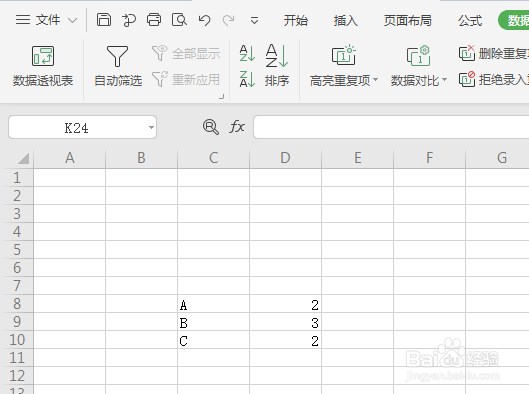Select column E header

(x=358, y=158)
